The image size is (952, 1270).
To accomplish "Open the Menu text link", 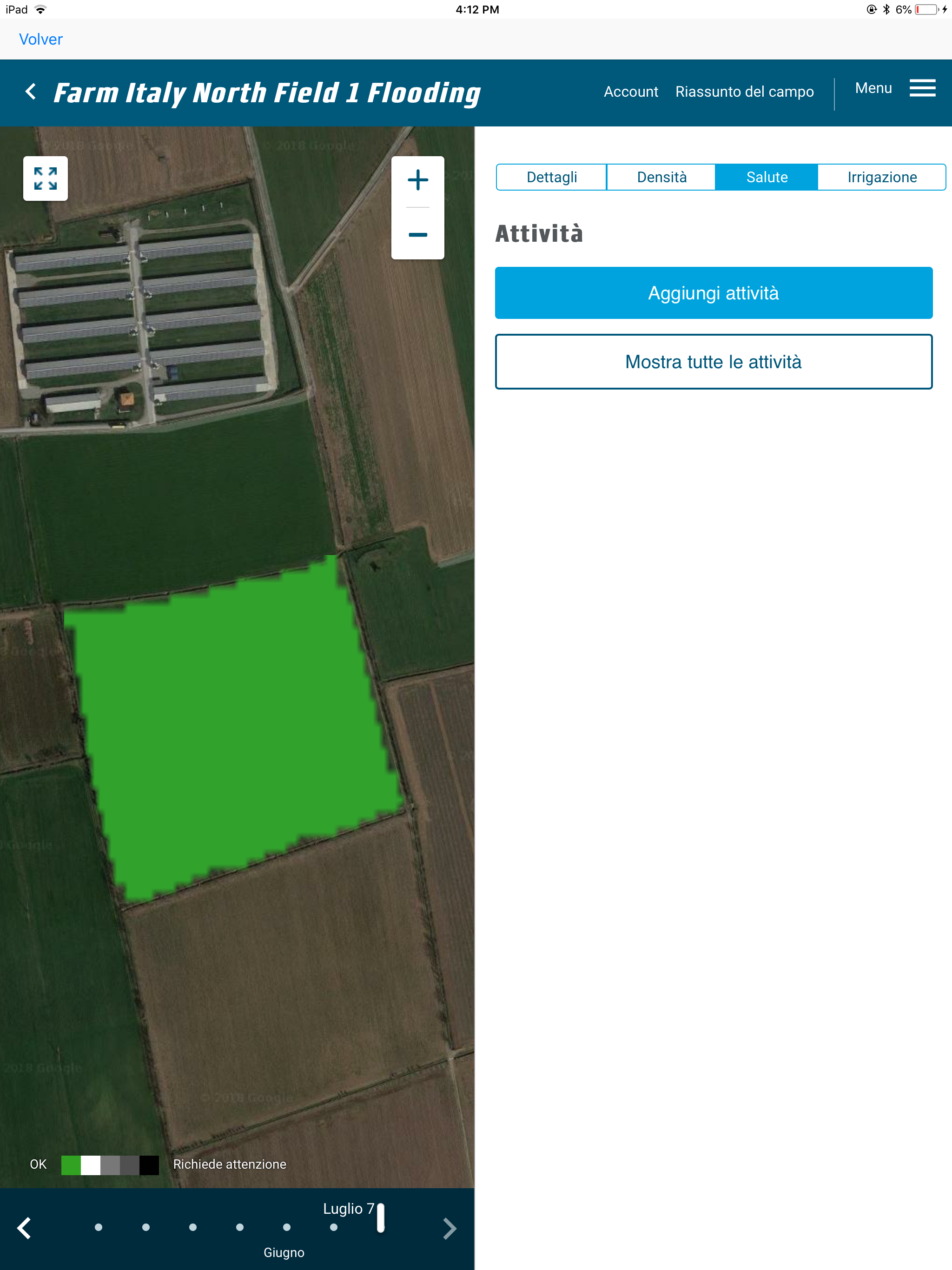I will pos(873,88).
